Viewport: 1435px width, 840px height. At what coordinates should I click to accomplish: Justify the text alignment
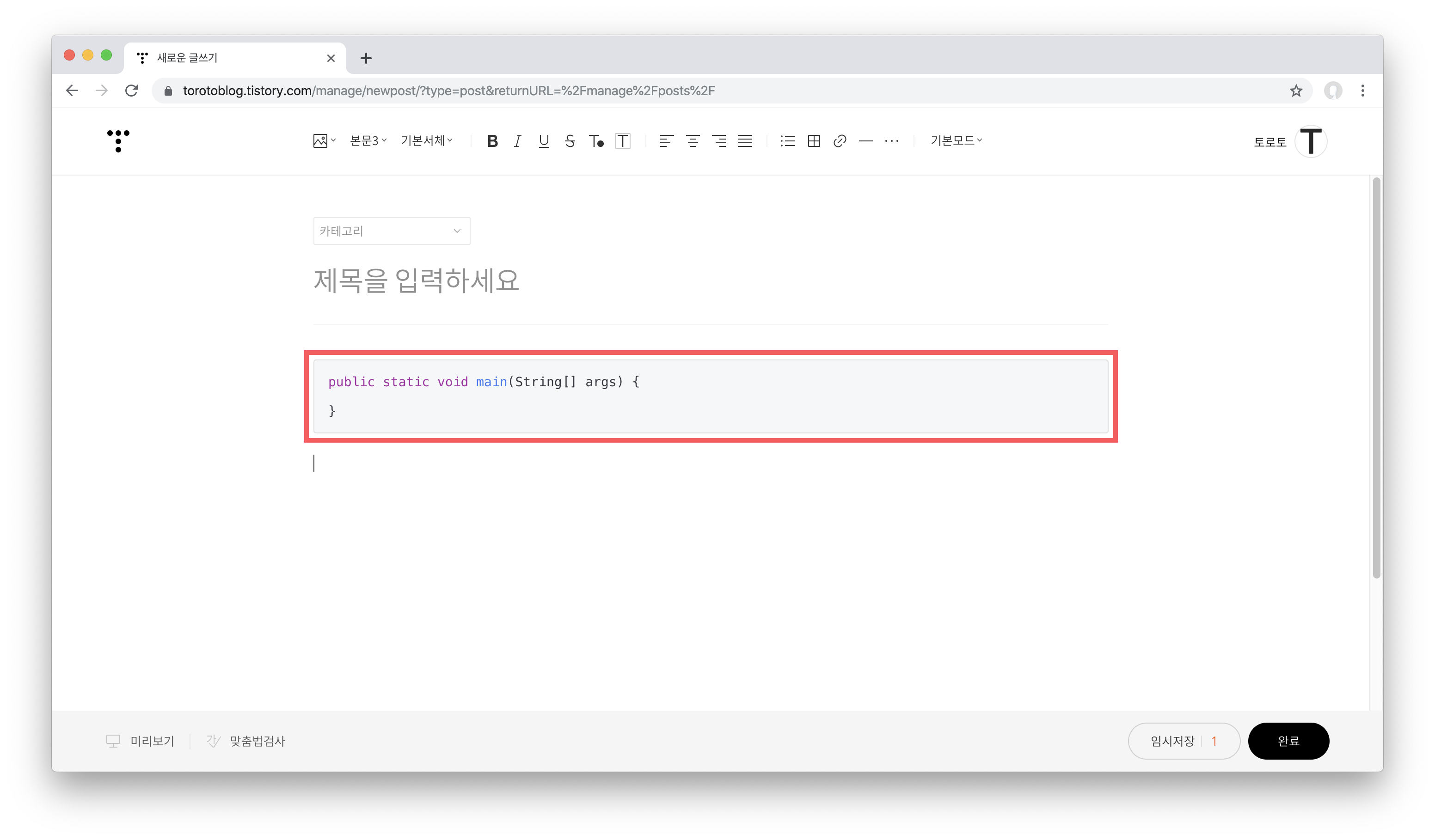coord(745,141)
